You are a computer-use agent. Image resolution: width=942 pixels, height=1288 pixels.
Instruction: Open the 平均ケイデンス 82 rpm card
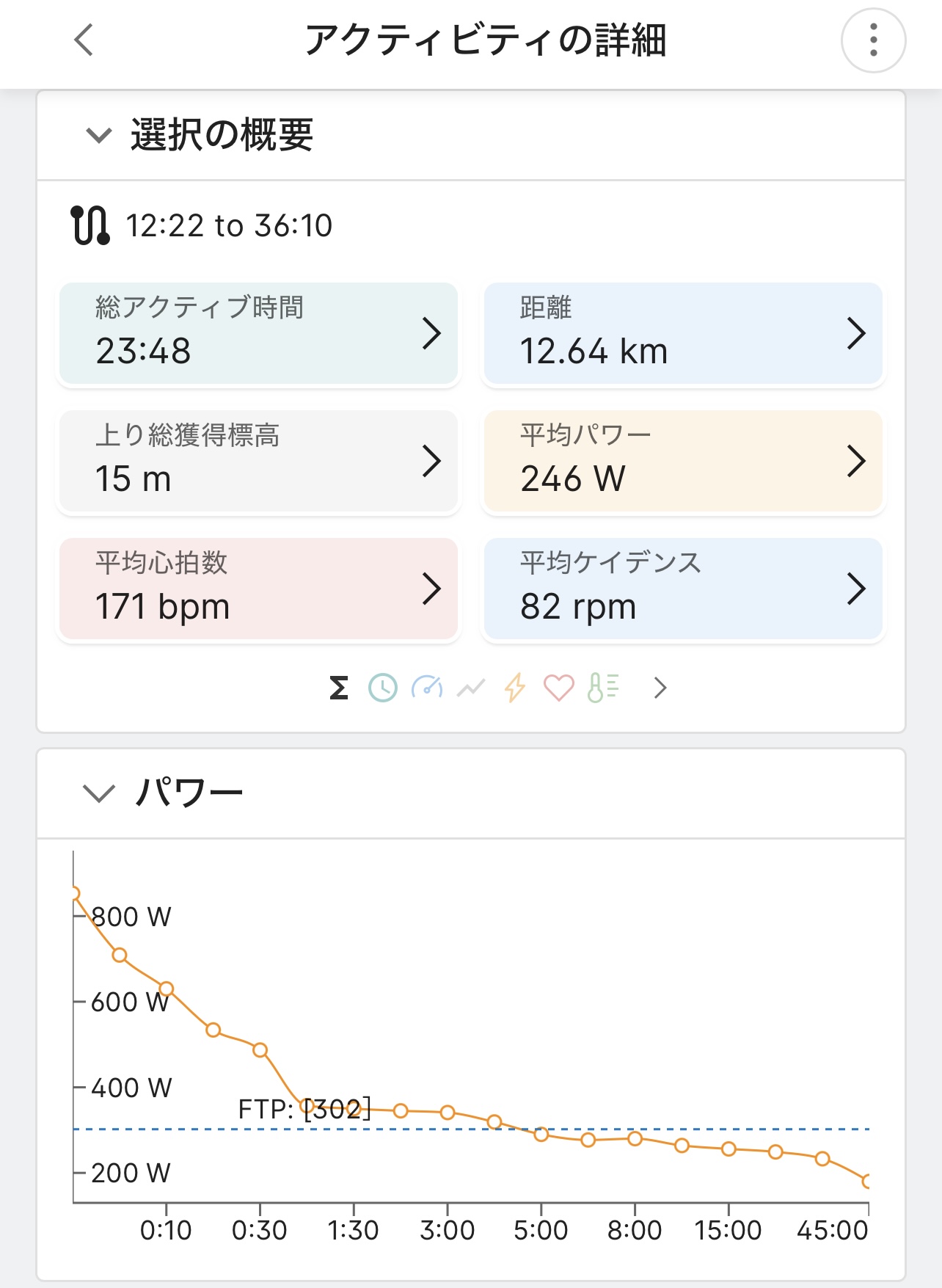pos(682,589)
